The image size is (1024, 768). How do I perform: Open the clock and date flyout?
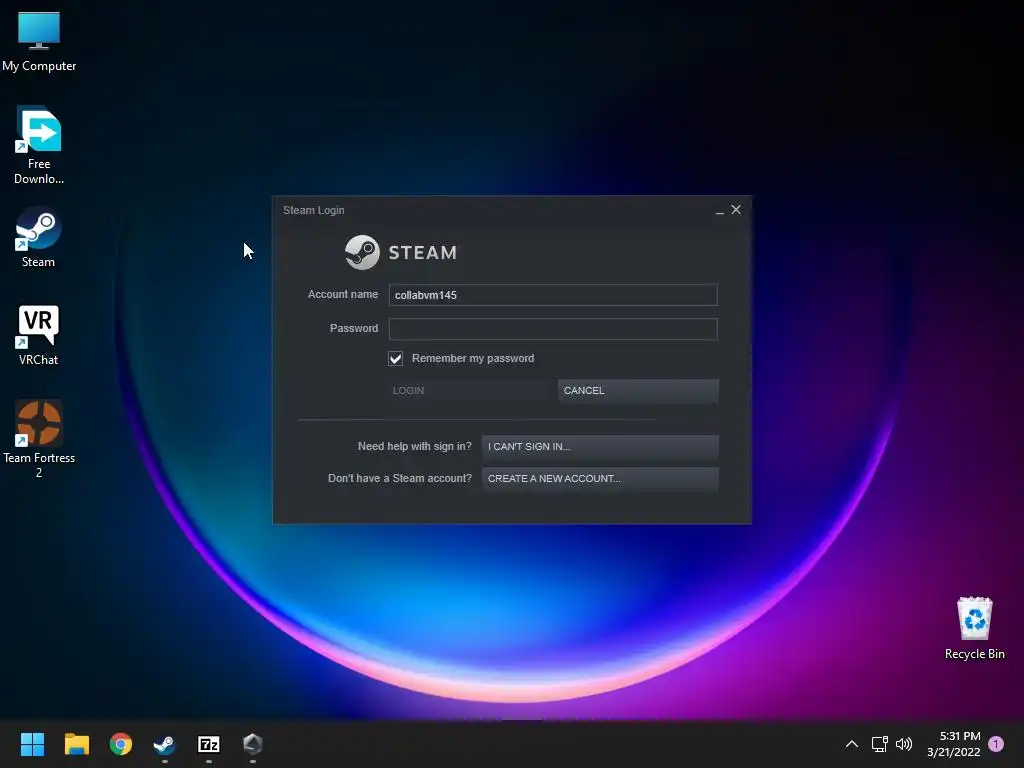click(x=953, y=744)
